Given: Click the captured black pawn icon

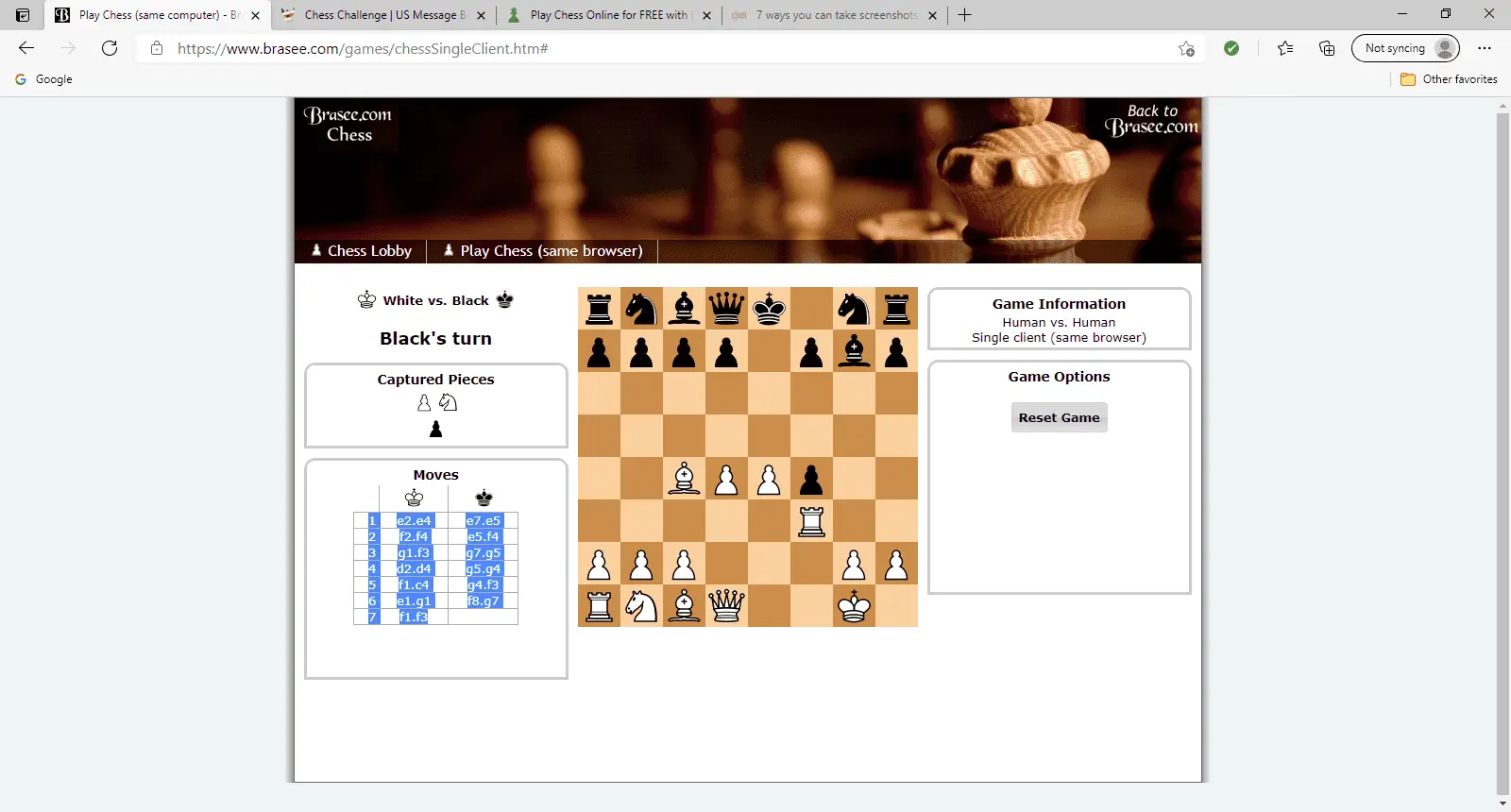Looking at the screenshot, I should click(x=435, y=430).
